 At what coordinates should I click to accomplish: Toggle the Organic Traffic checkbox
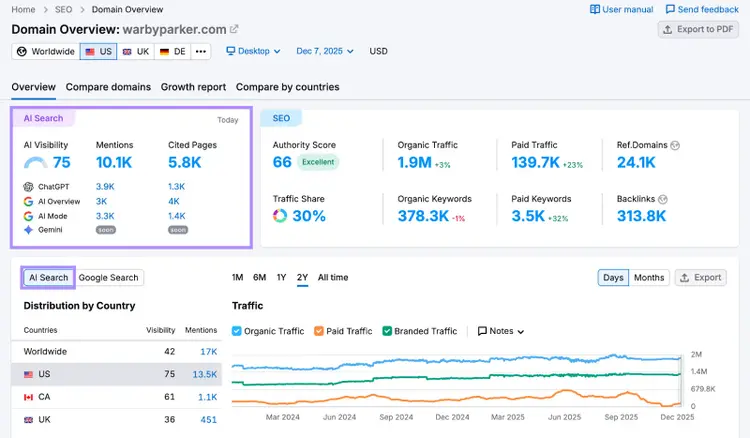236,331
